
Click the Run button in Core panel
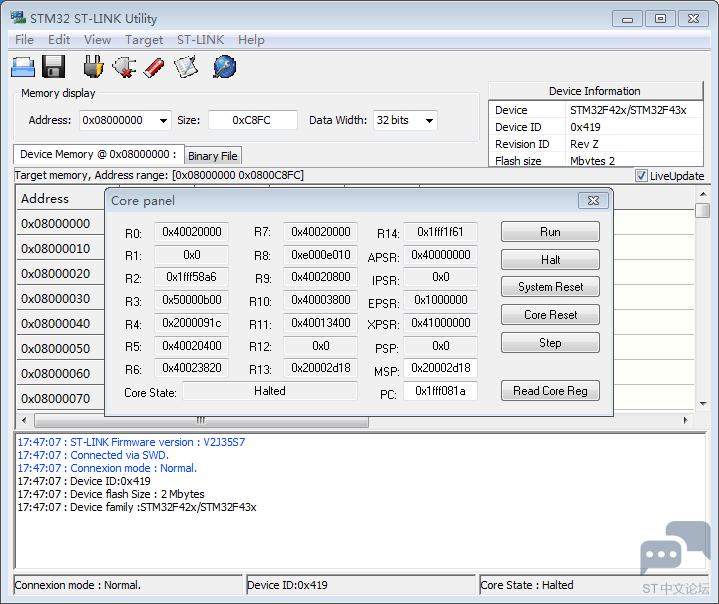(x=550, y=232)
